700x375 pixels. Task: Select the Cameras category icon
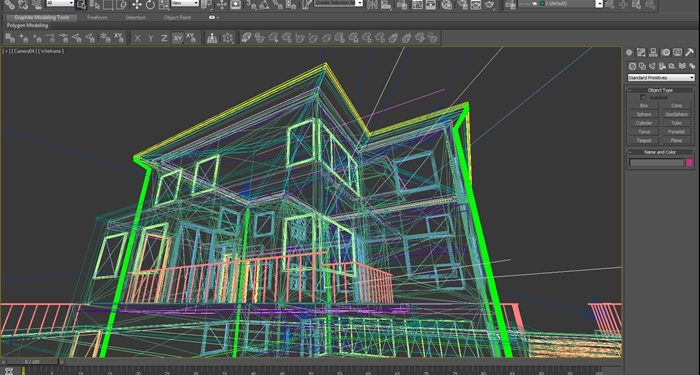[x=662, y=66]
